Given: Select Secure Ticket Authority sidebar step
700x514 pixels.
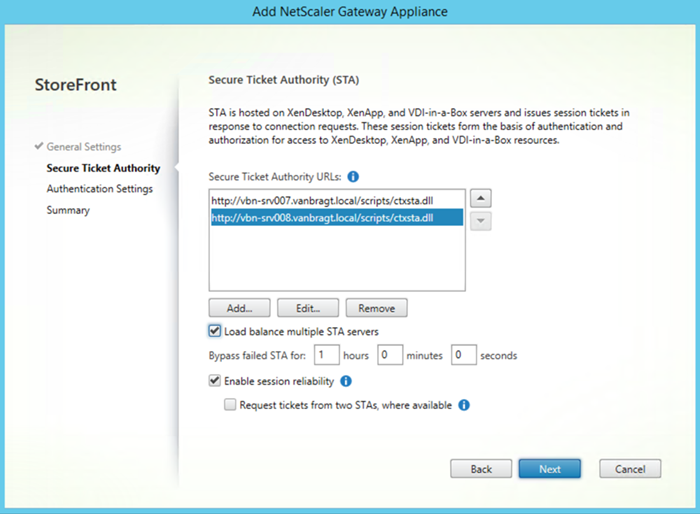Looking at the screenshot, I should tap(103, 168).
